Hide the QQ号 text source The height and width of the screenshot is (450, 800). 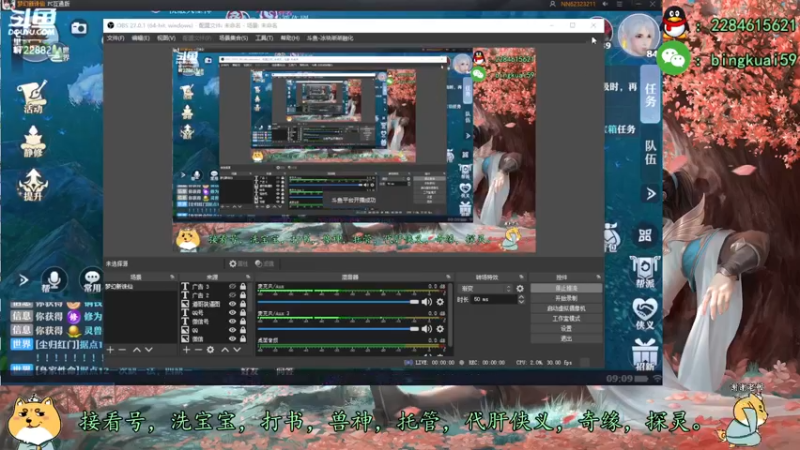(x=233, y=312)
